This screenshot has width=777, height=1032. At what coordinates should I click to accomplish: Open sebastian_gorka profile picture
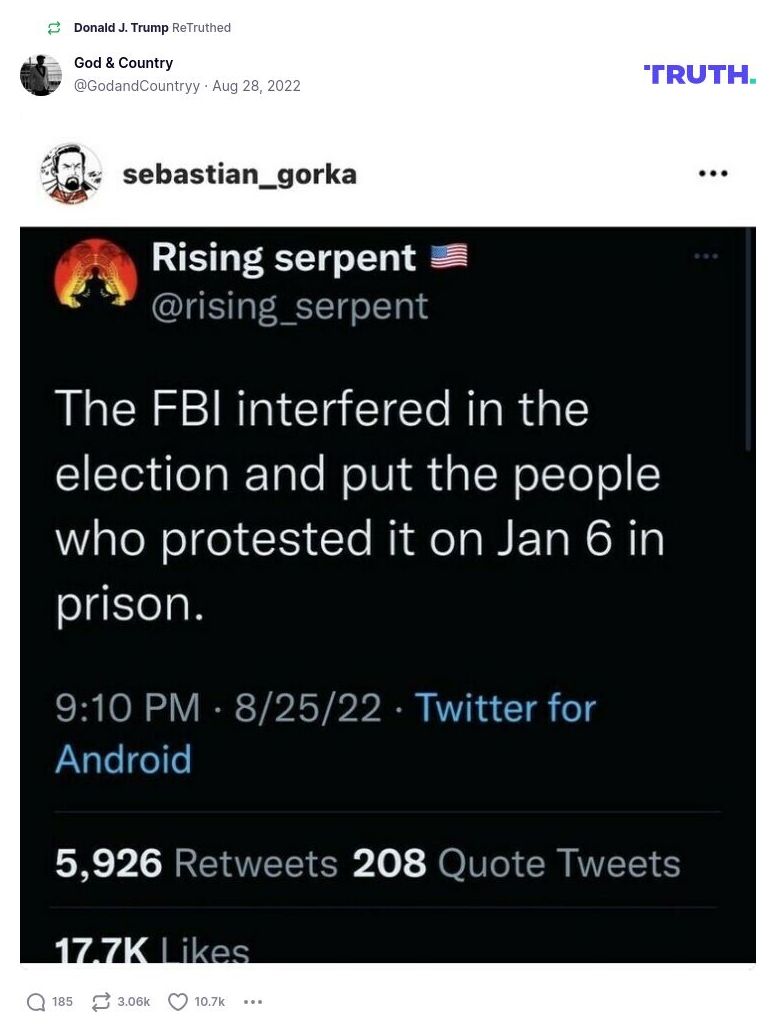[71, 174]
